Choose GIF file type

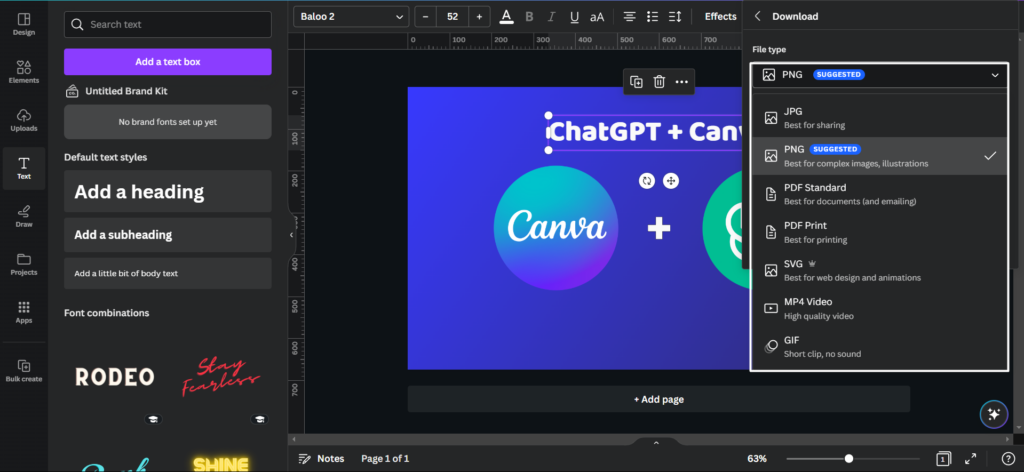pos(879,347)
